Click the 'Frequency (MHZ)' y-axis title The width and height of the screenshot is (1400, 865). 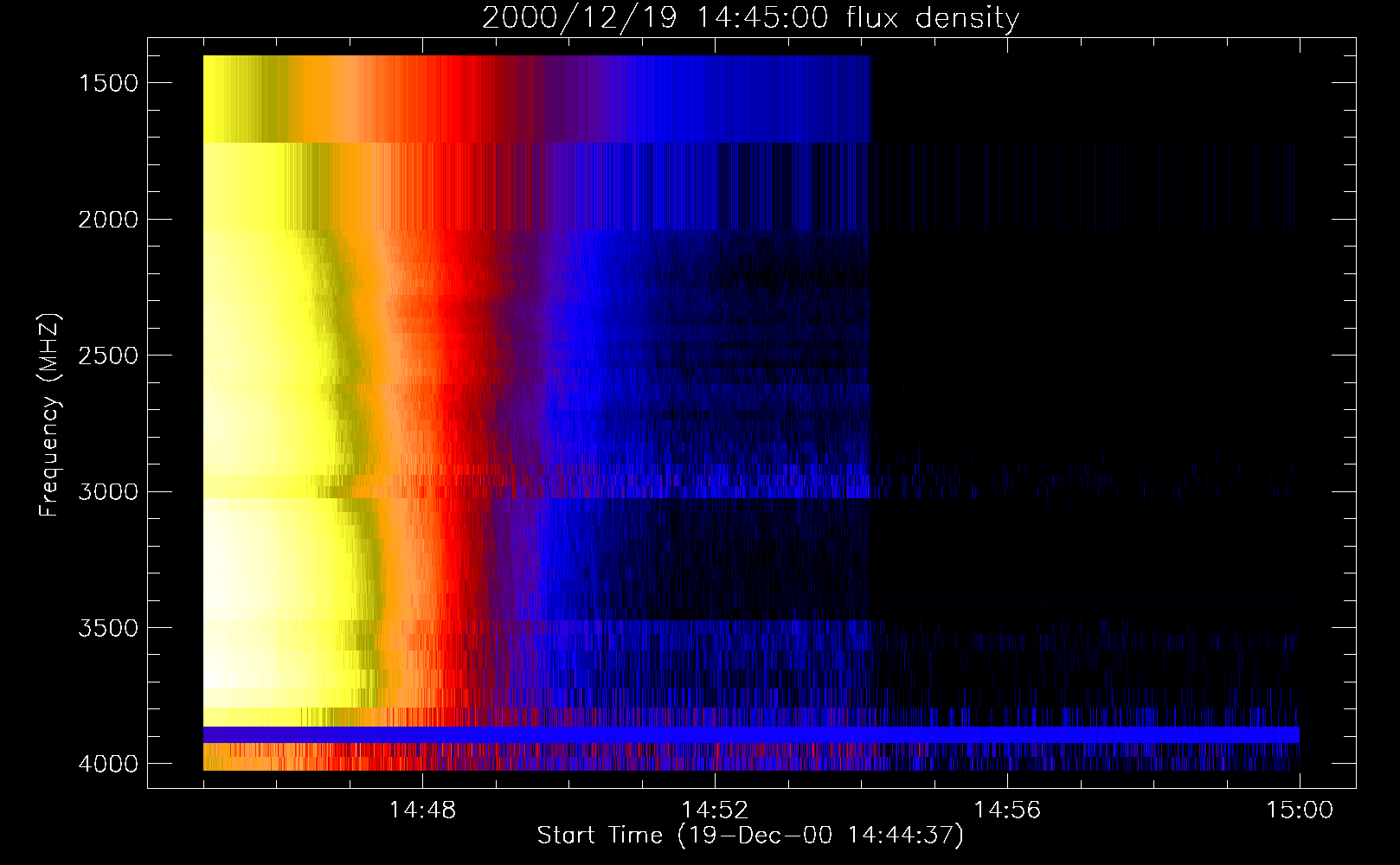click(x=49, y=415)
